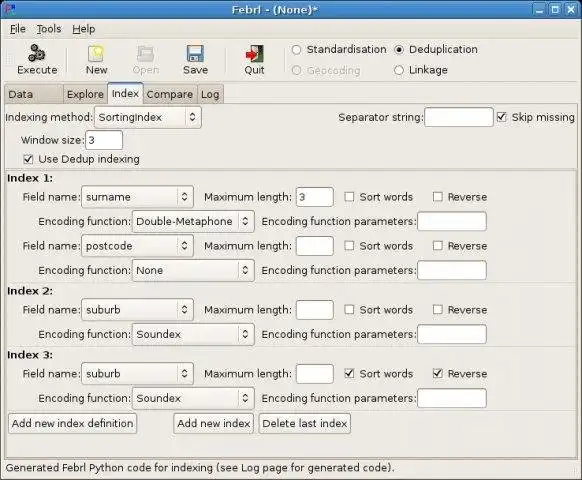Minimize the Febrl window
The height and width of the screenshot is (480, 582).
(x=539, y=9)
